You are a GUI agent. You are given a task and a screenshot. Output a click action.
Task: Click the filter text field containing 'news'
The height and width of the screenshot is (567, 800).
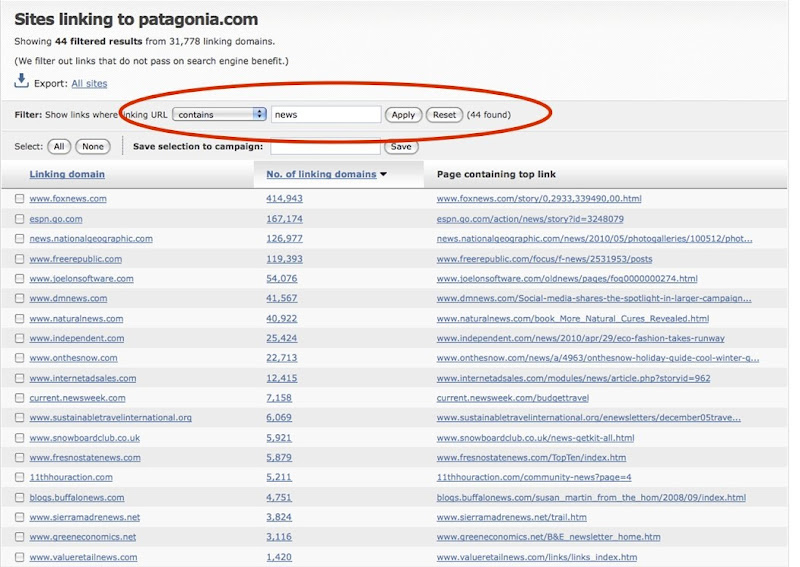pyautogui.click(x=326, y=114)
